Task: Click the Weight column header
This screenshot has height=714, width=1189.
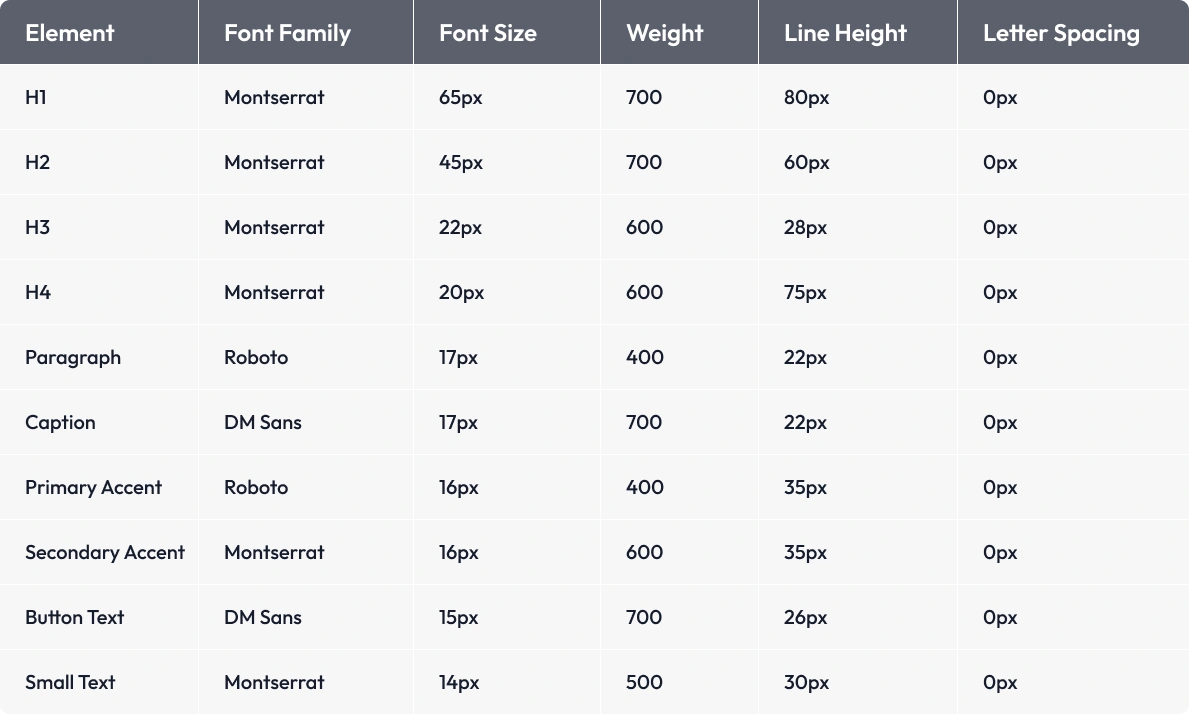Action: (664, 33)
